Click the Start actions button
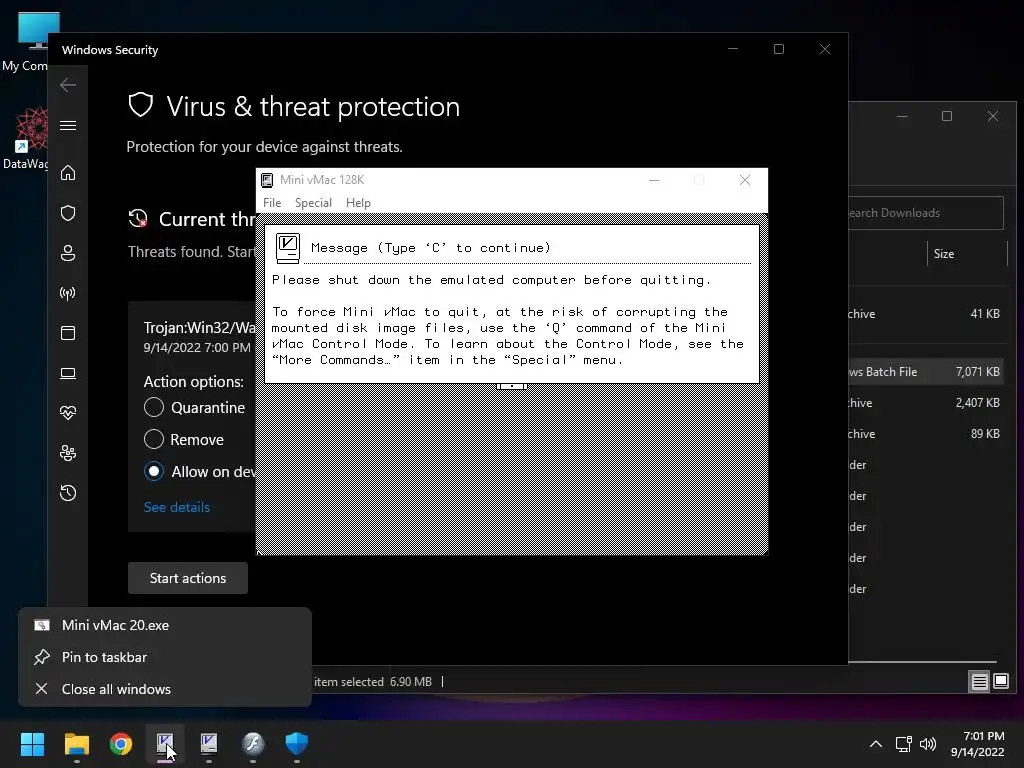 click(188, 578)
